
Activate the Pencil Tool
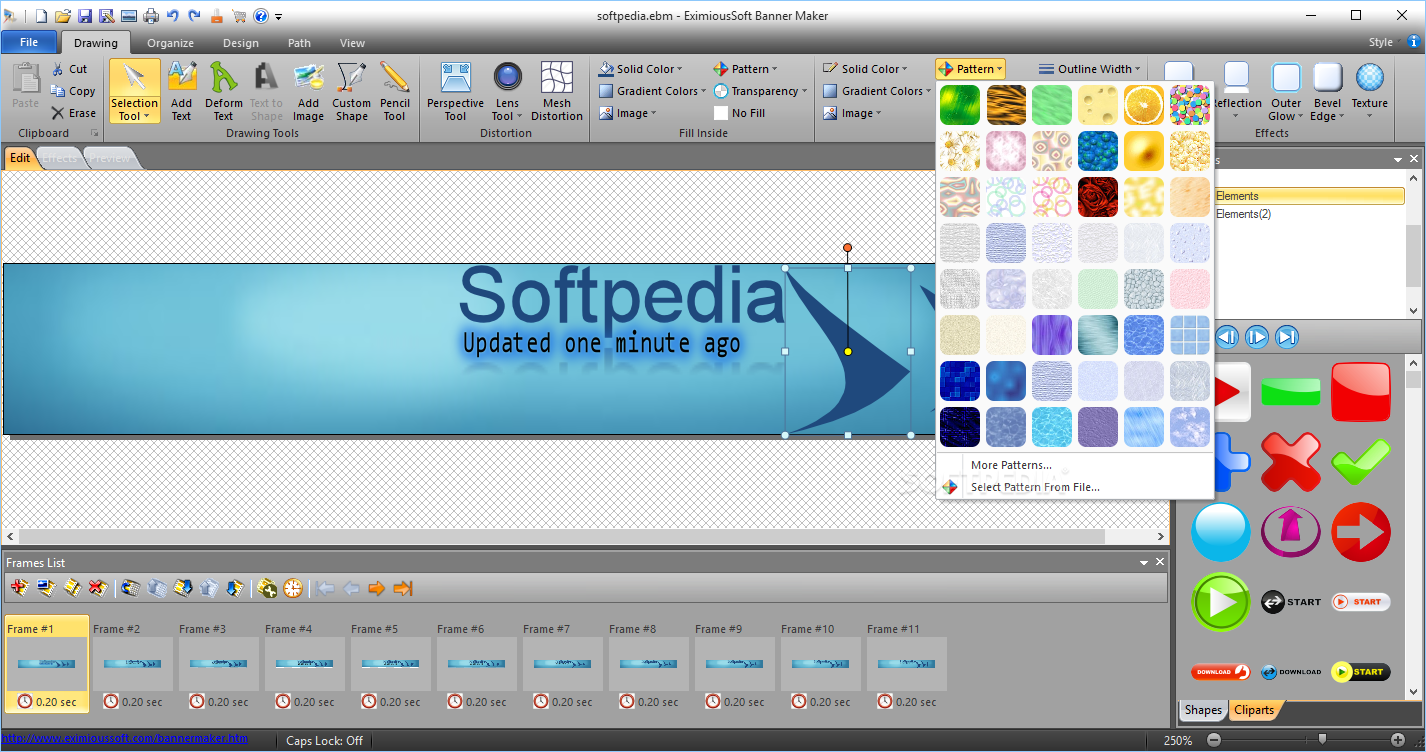[x=395, y=91]
